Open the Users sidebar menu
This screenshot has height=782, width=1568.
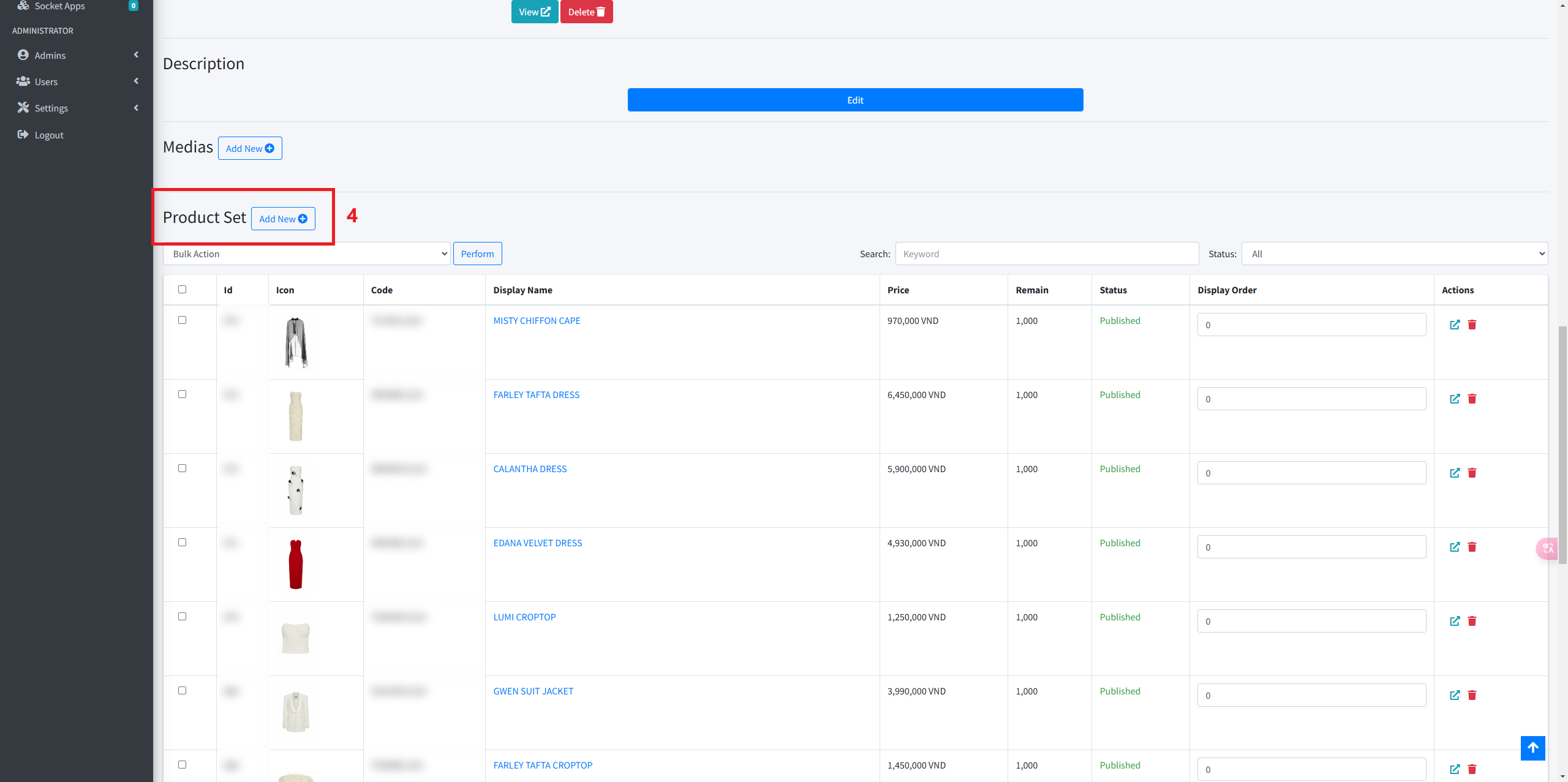[77, 81]
